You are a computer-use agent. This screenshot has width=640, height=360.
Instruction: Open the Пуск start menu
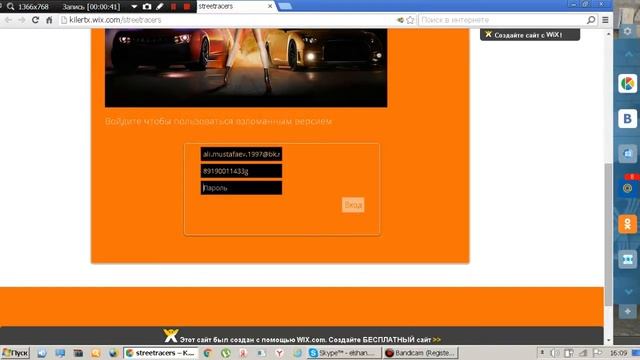[15, 353]
